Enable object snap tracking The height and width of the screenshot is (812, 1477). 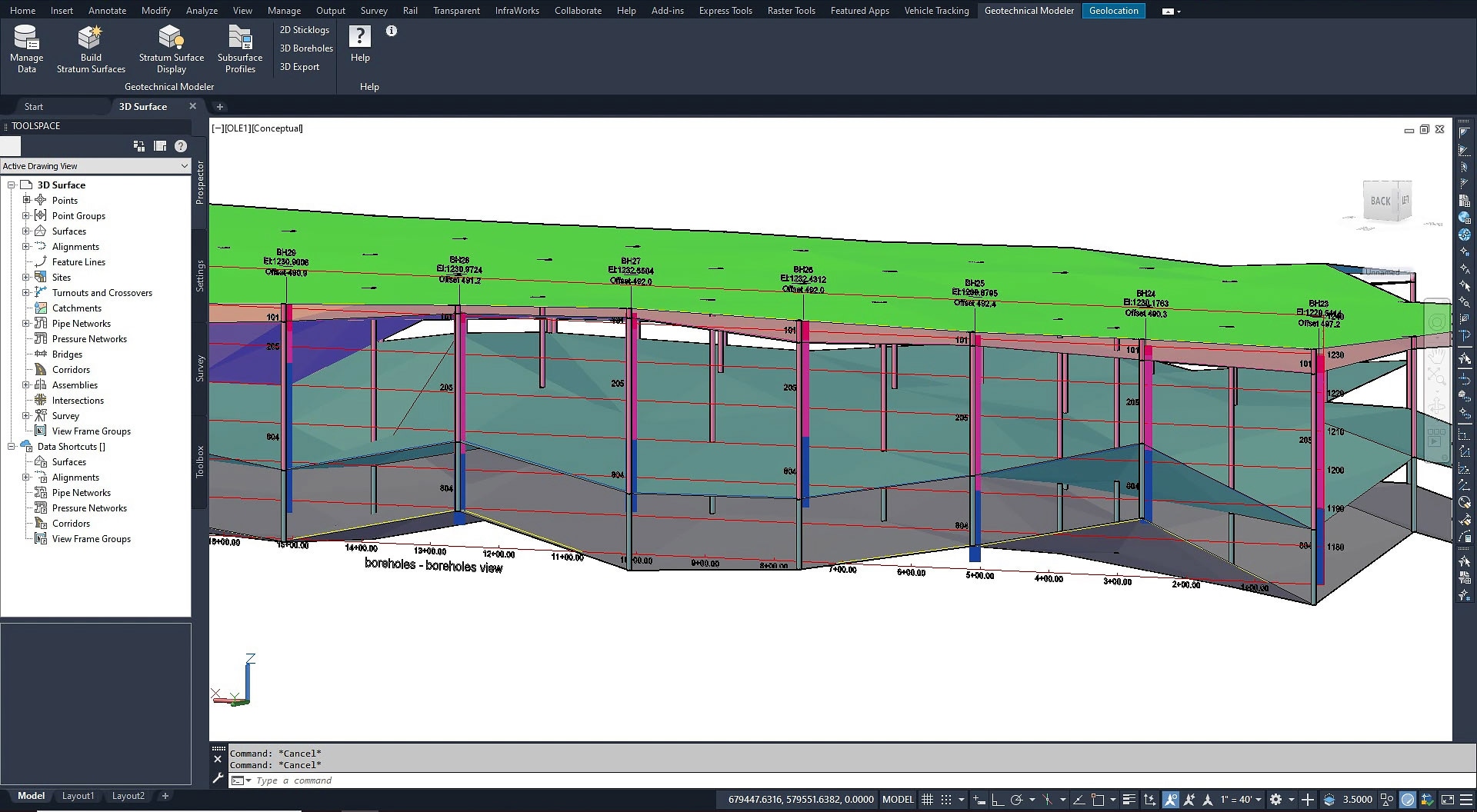point(1078,800)
